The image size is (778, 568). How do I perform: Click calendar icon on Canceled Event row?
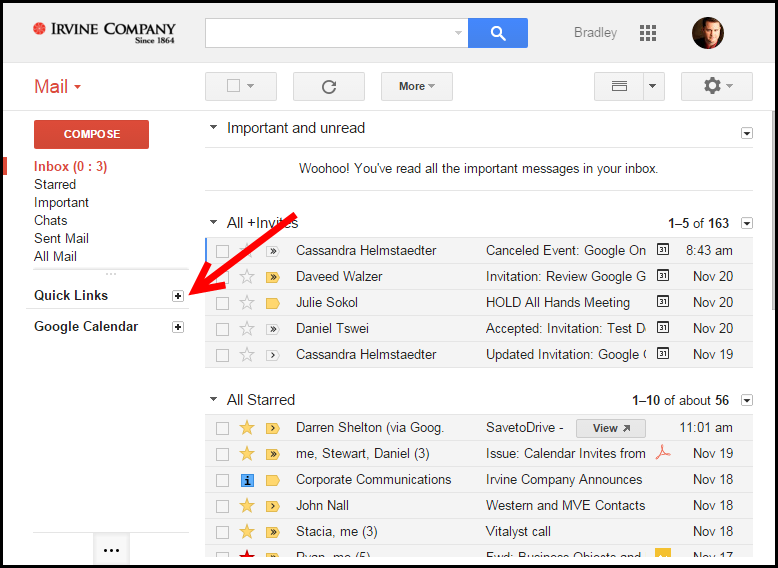tap(662, 249)
